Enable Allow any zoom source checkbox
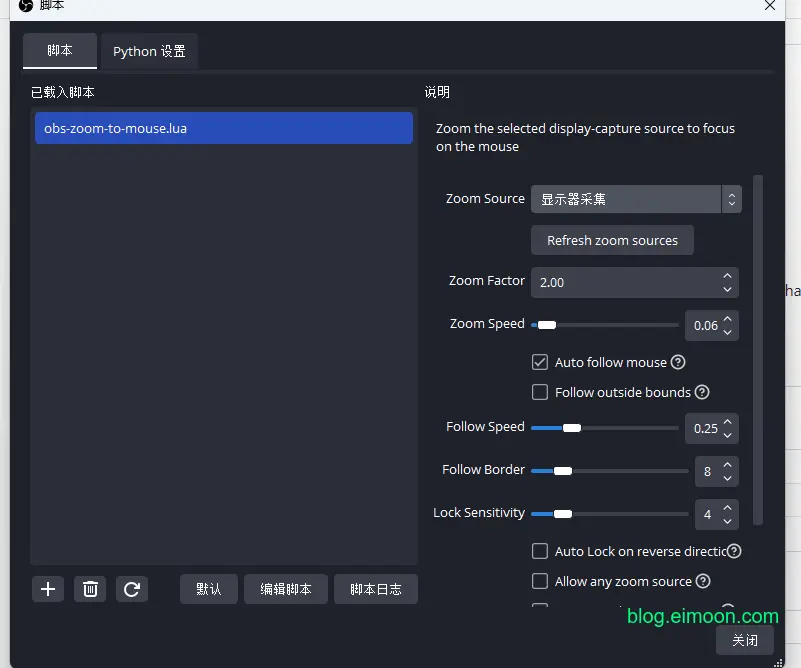Viewport: 801px width, 668px height. (540, 581)
